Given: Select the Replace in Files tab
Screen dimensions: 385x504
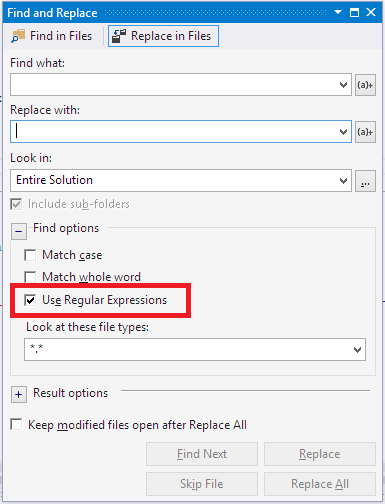Looking at the screenshot, I should point(163,36).
